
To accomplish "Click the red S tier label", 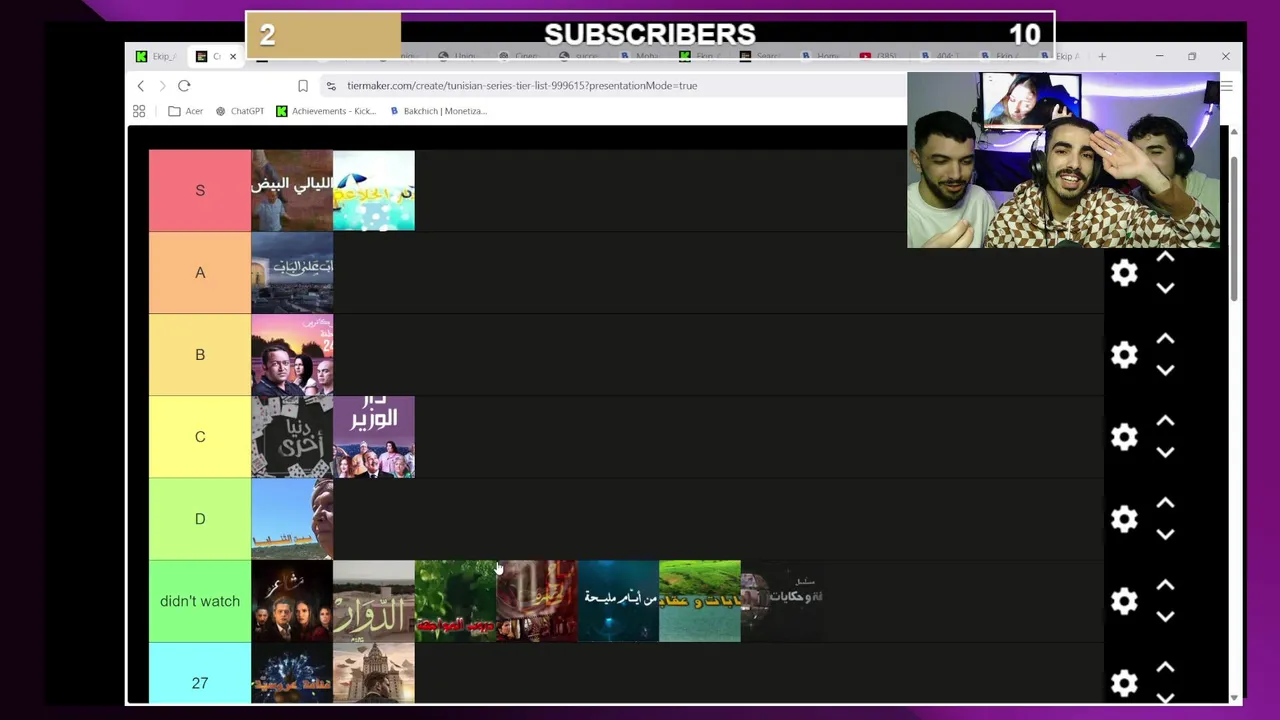I will coord(200,190).
